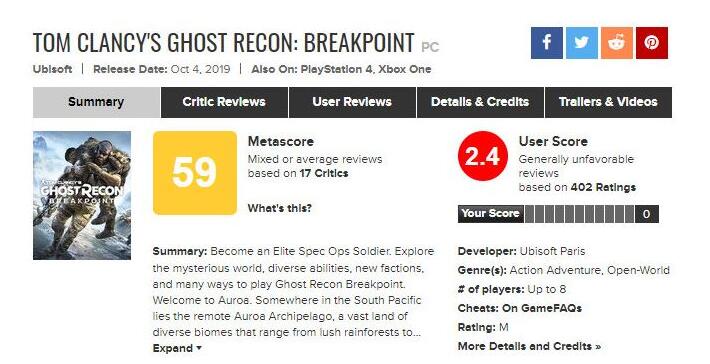Click the Ghost Recon Breakpoint cover thumbnail
This screenshot has width=710, height=364.
click(x=82, y=196)
